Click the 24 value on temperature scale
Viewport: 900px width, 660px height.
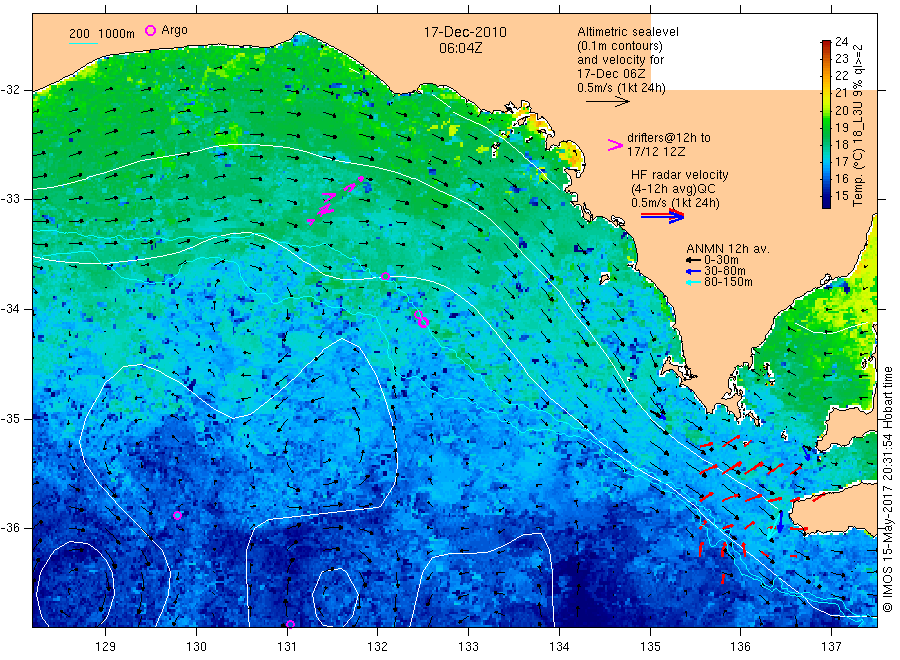tap(841, 42)
